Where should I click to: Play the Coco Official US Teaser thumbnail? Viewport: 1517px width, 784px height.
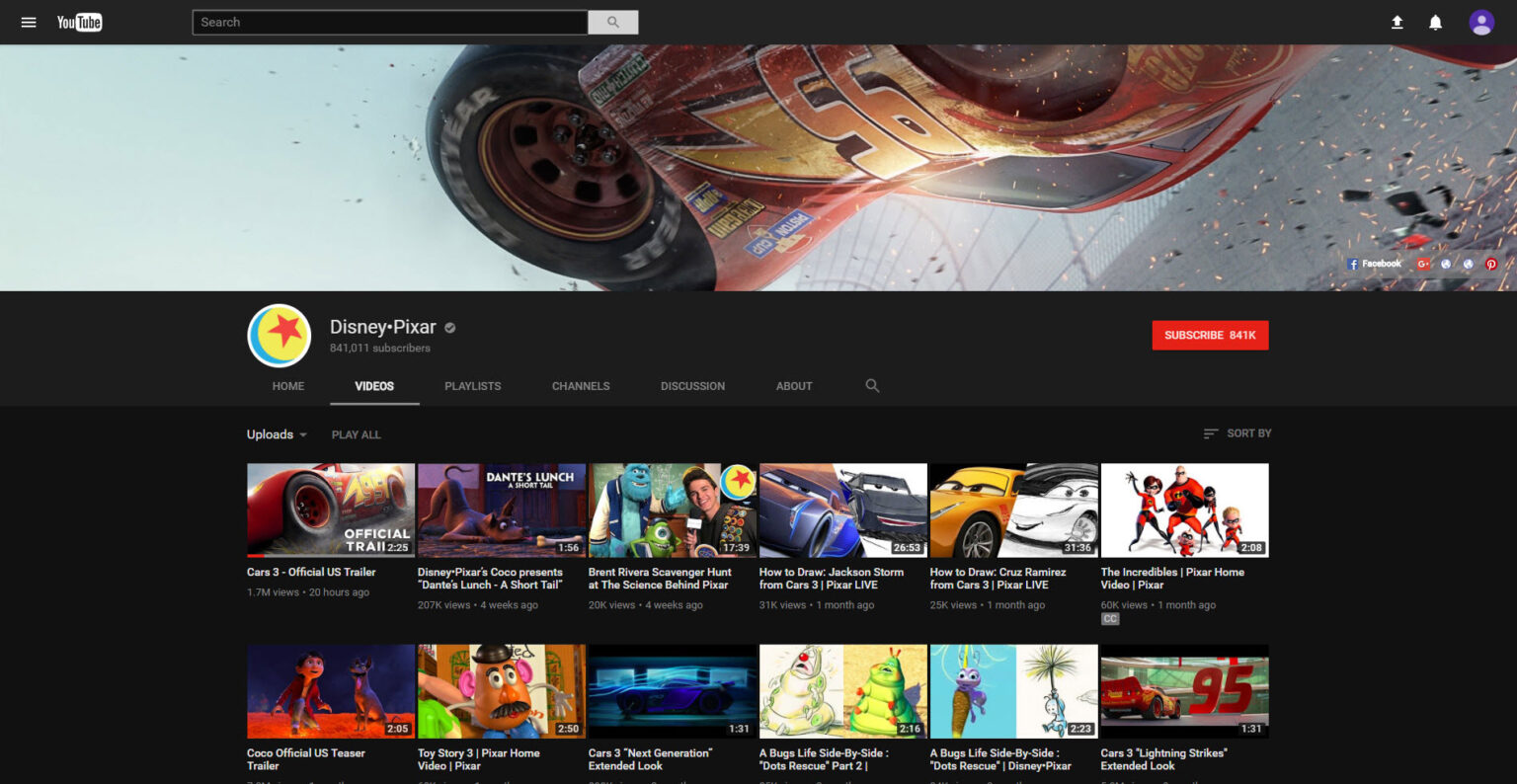click(x=331, y=691)
